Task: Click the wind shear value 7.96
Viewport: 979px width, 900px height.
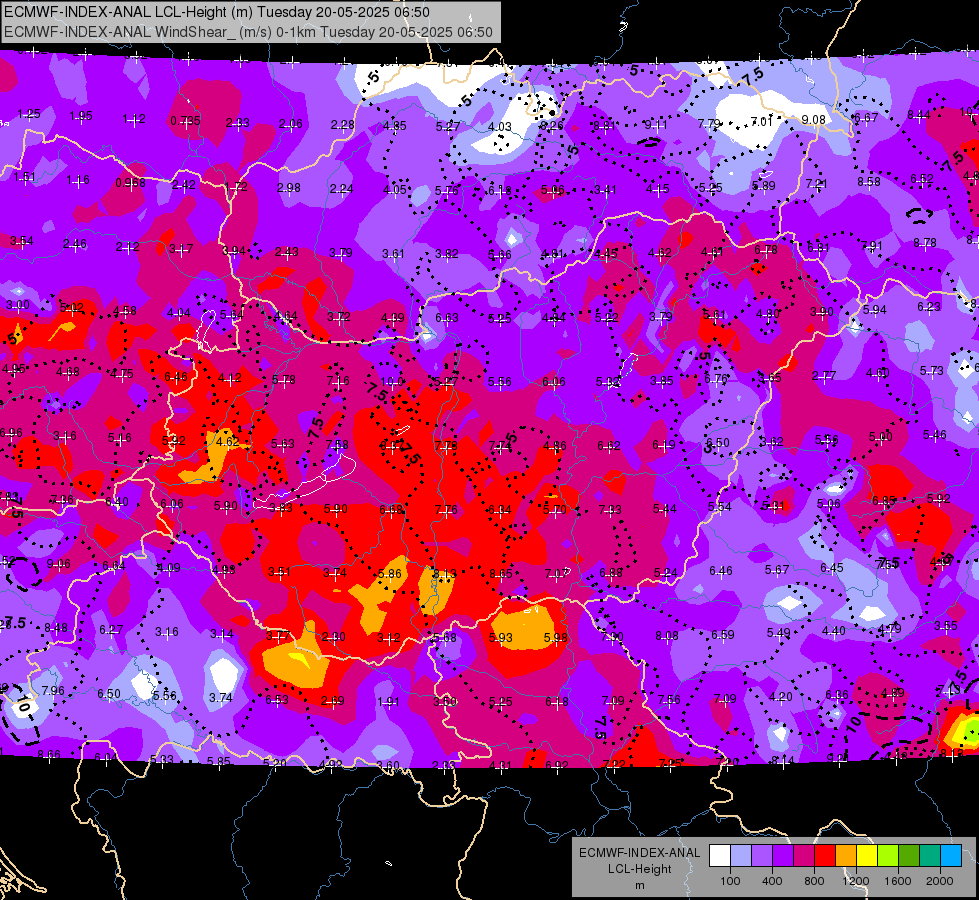Action: pyautogui.click(x=52, y=690)
